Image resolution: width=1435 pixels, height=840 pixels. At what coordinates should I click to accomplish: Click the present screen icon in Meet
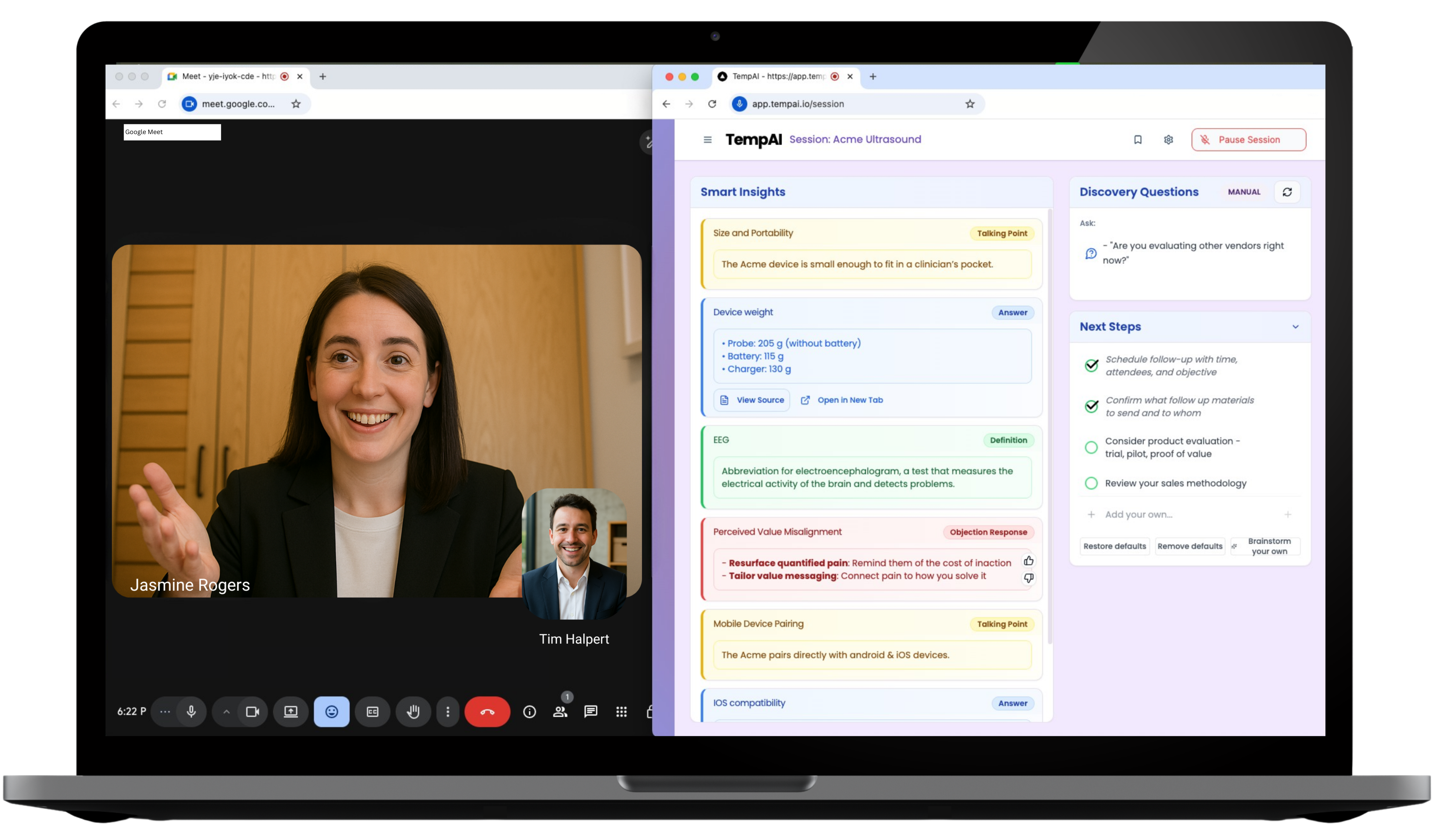pyautogui.click(x=290, y=711)
